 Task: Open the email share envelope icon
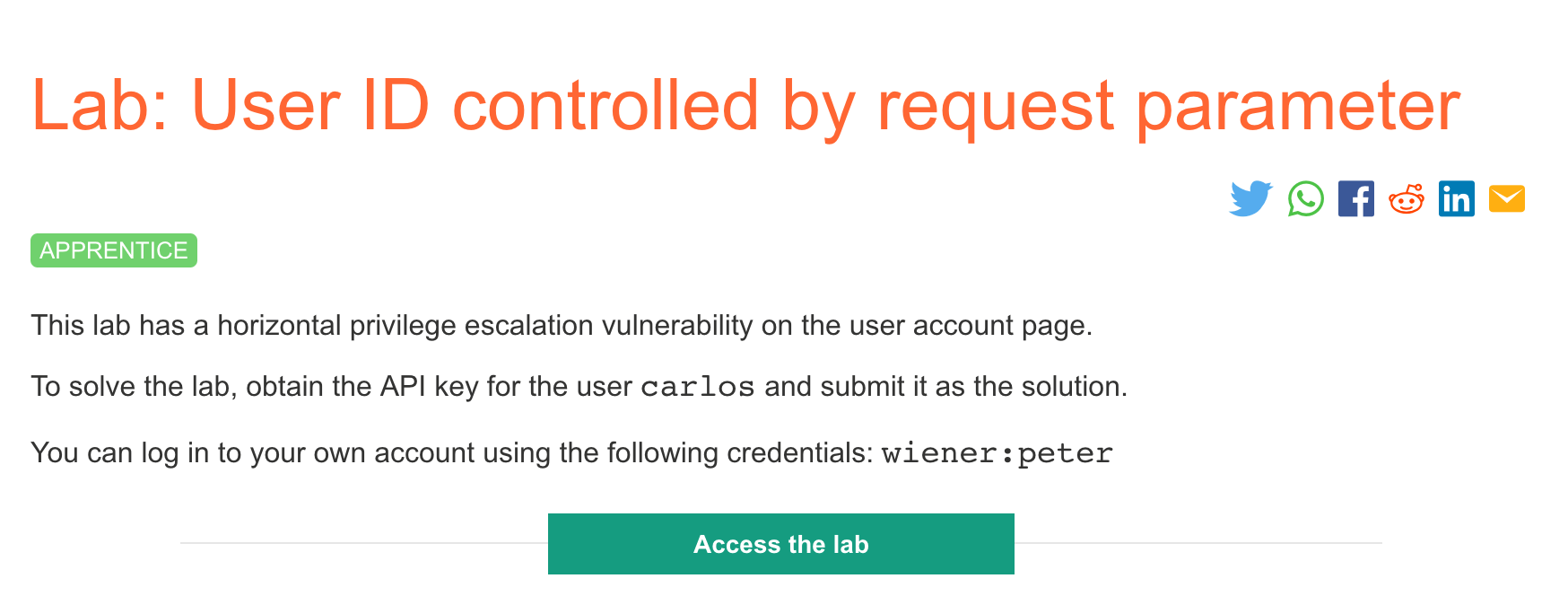point(1508,198)
